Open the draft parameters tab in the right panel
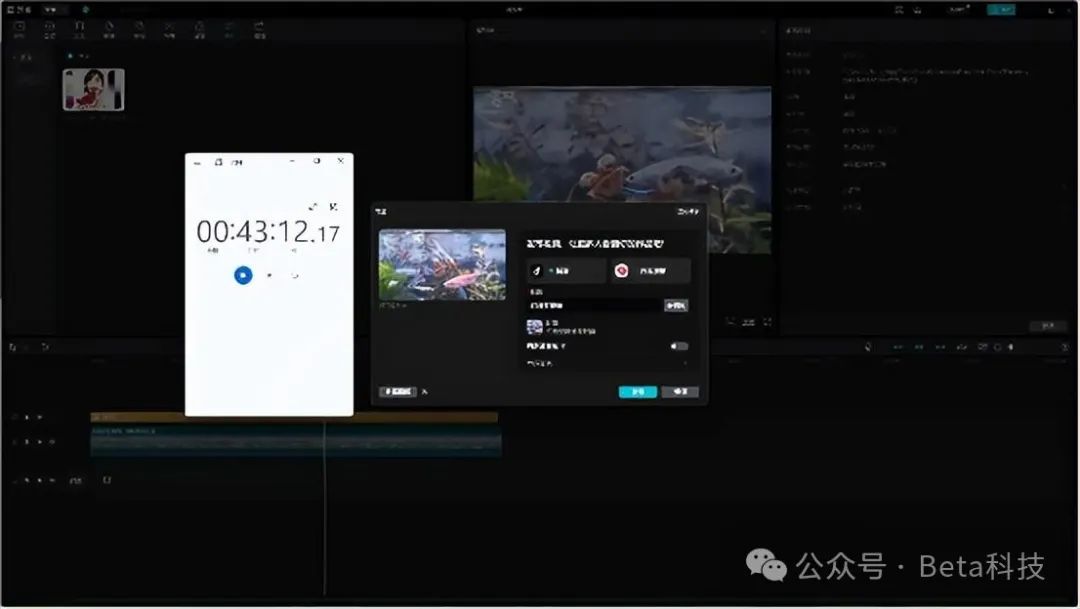Viewport: 1080px width, 609px height. point(798,30)
